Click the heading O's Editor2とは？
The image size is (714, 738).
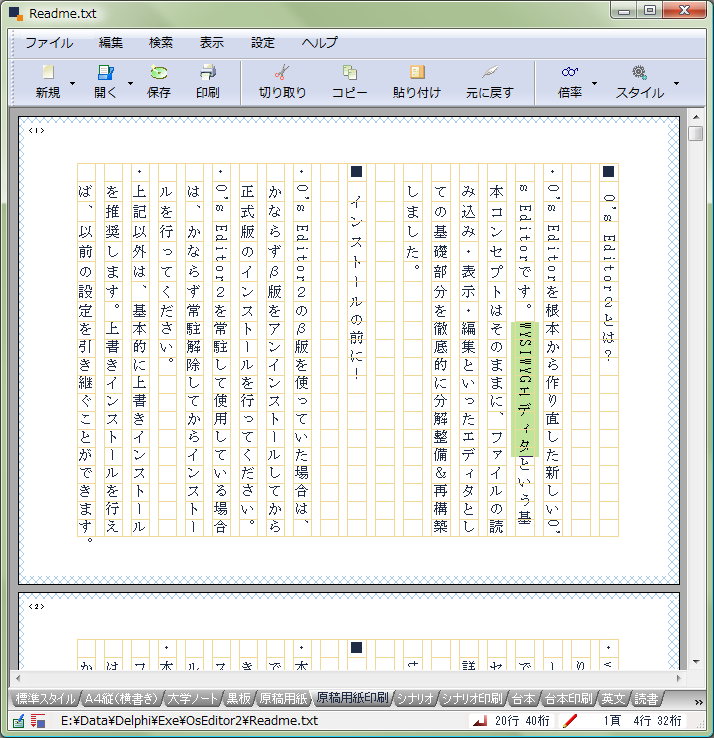609,277
